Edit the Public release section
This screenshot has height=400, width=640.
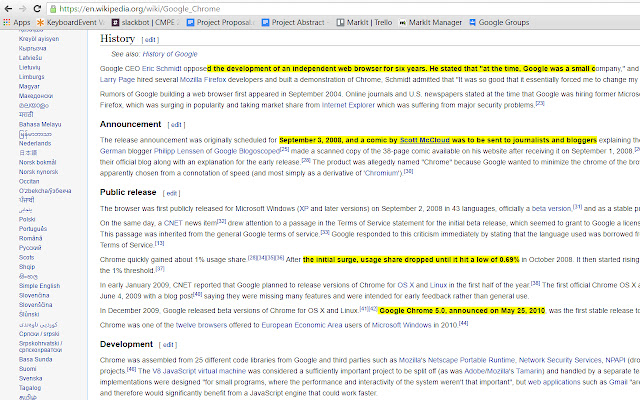(x=171, y=193)
